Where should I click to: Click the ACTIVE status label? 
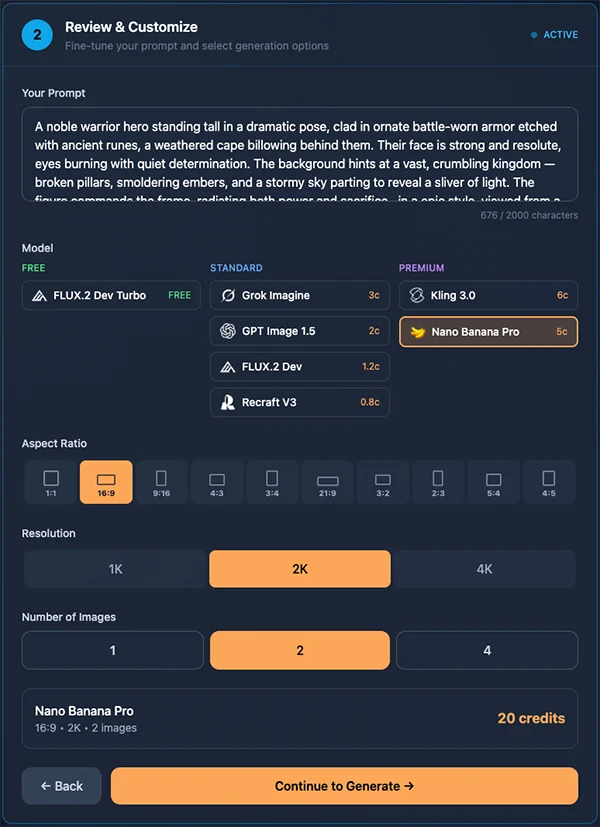tap(556, 34)
